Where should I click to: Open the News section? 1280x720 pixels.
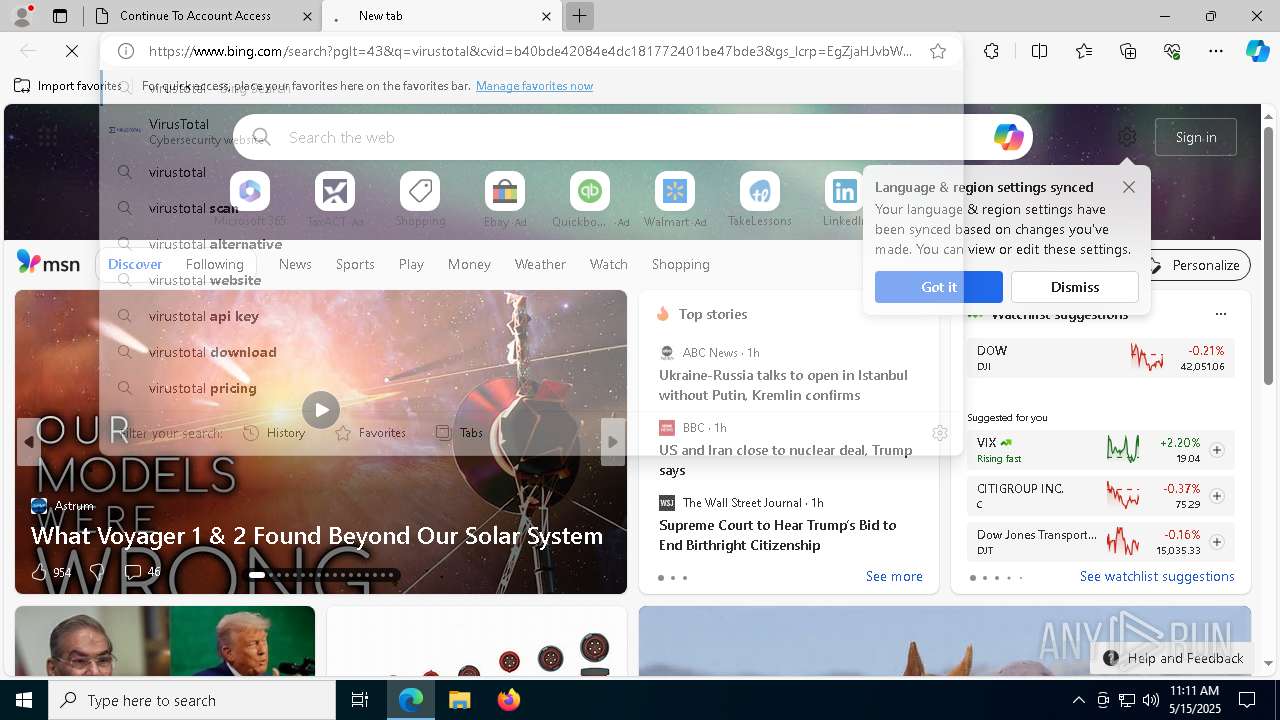(295, 264)
